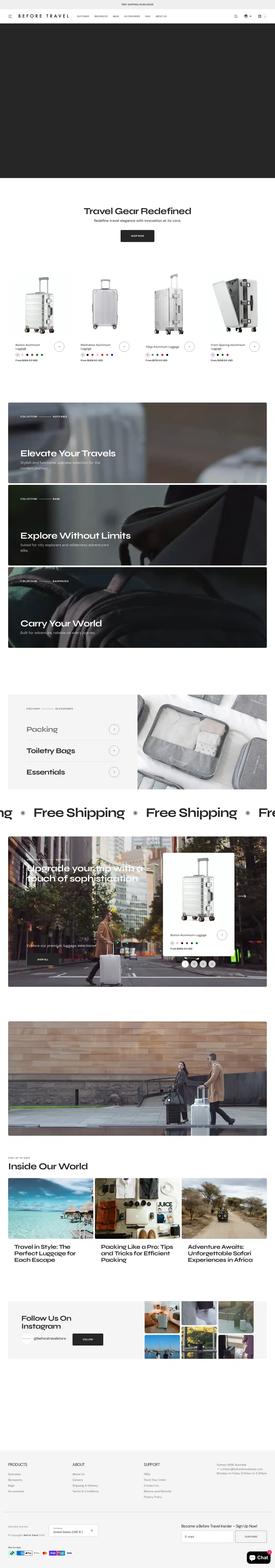
Task: Click the search magnifier icon
Action: coord(236,17)
